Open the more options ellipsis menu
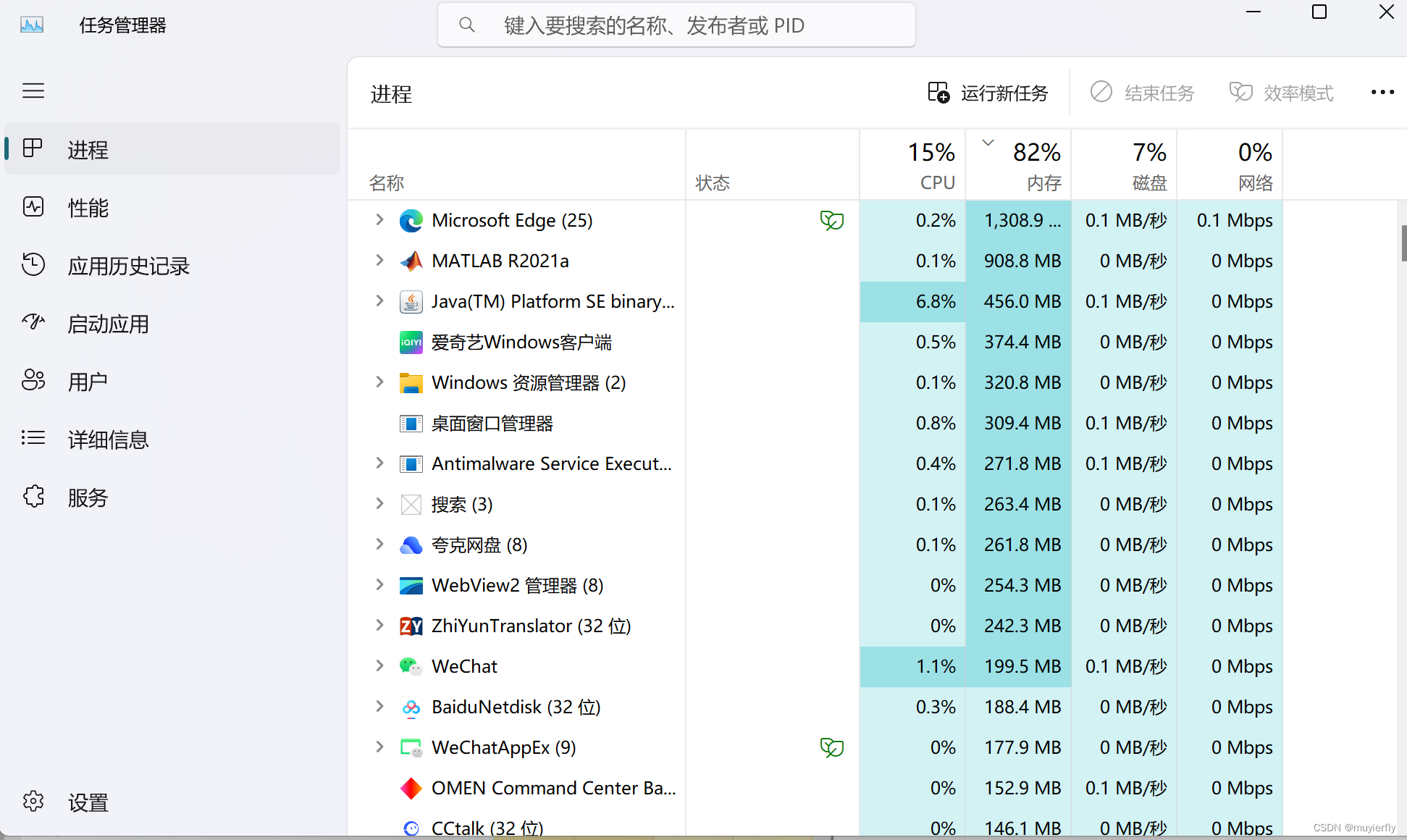This screenshot has height=840, width=1407. coord(1382,92)
